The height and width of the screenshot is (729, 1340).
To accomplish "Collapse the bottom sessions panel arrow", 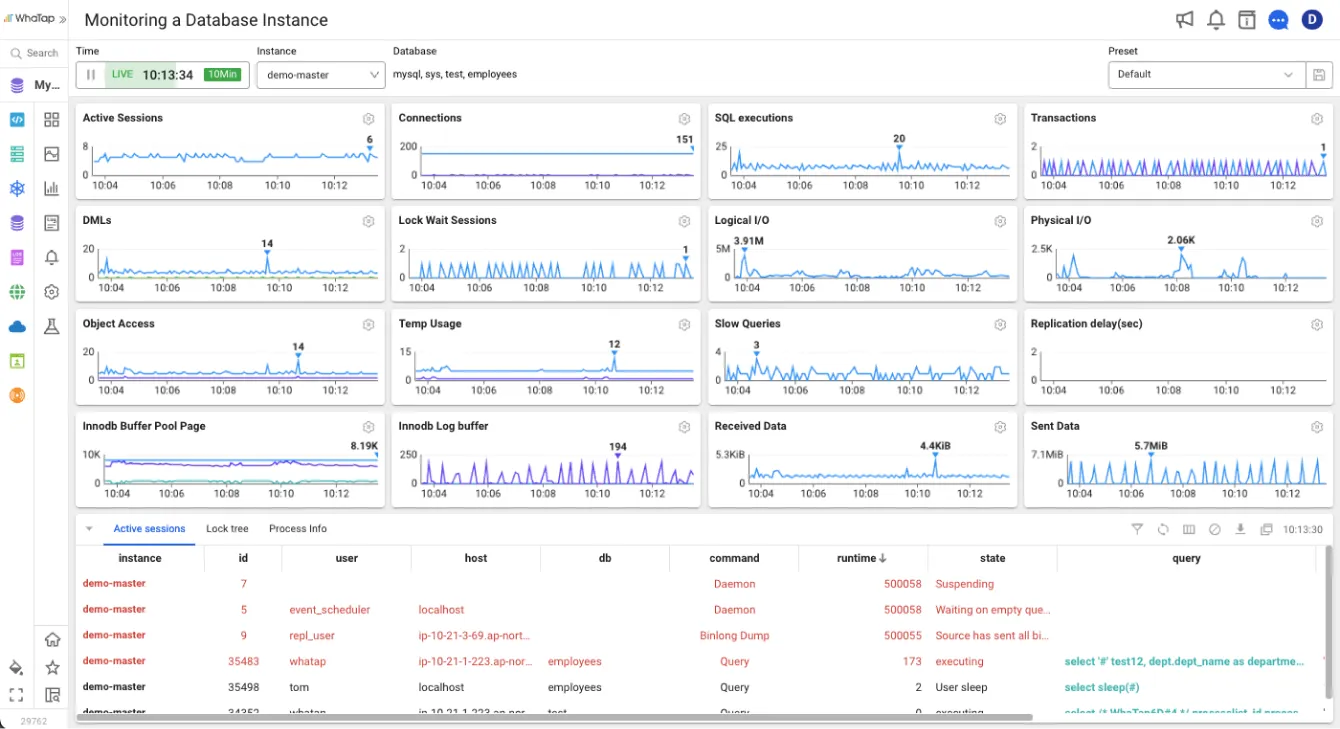I will [x=89, y=529].
